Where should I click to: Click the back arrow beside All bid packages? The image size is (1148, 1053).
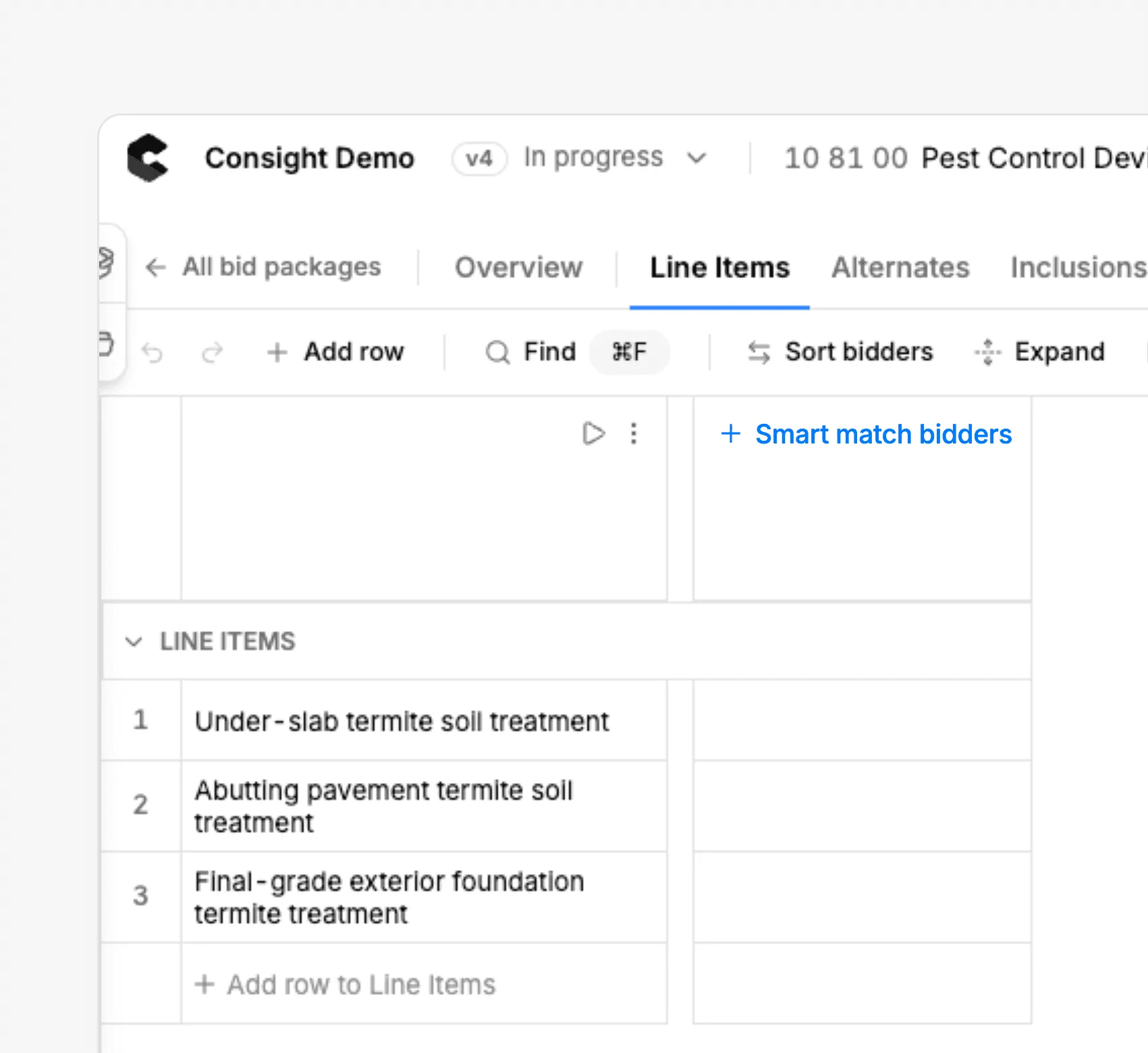point(156,267)
